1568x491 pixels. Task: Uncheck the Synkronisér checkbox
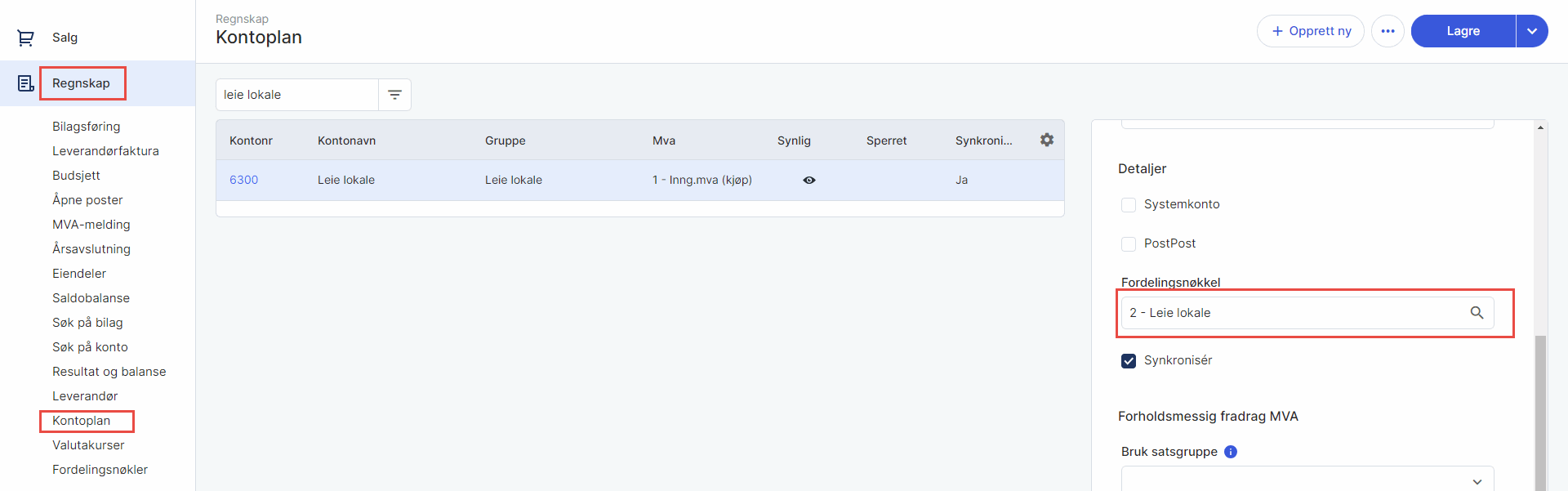click(1129, 361)
